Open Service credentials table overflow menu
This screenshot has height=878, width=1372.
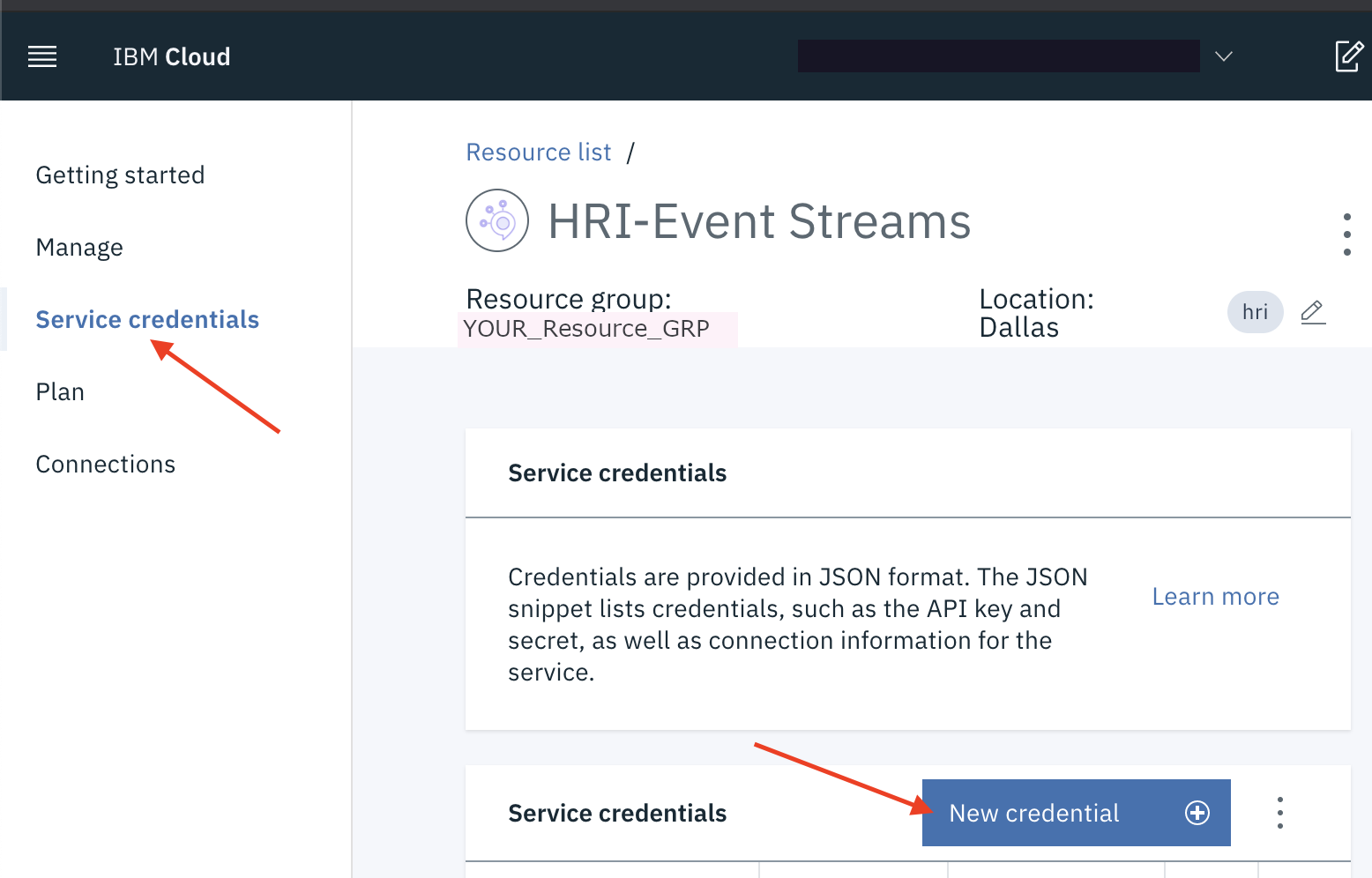coord(1279,813)
